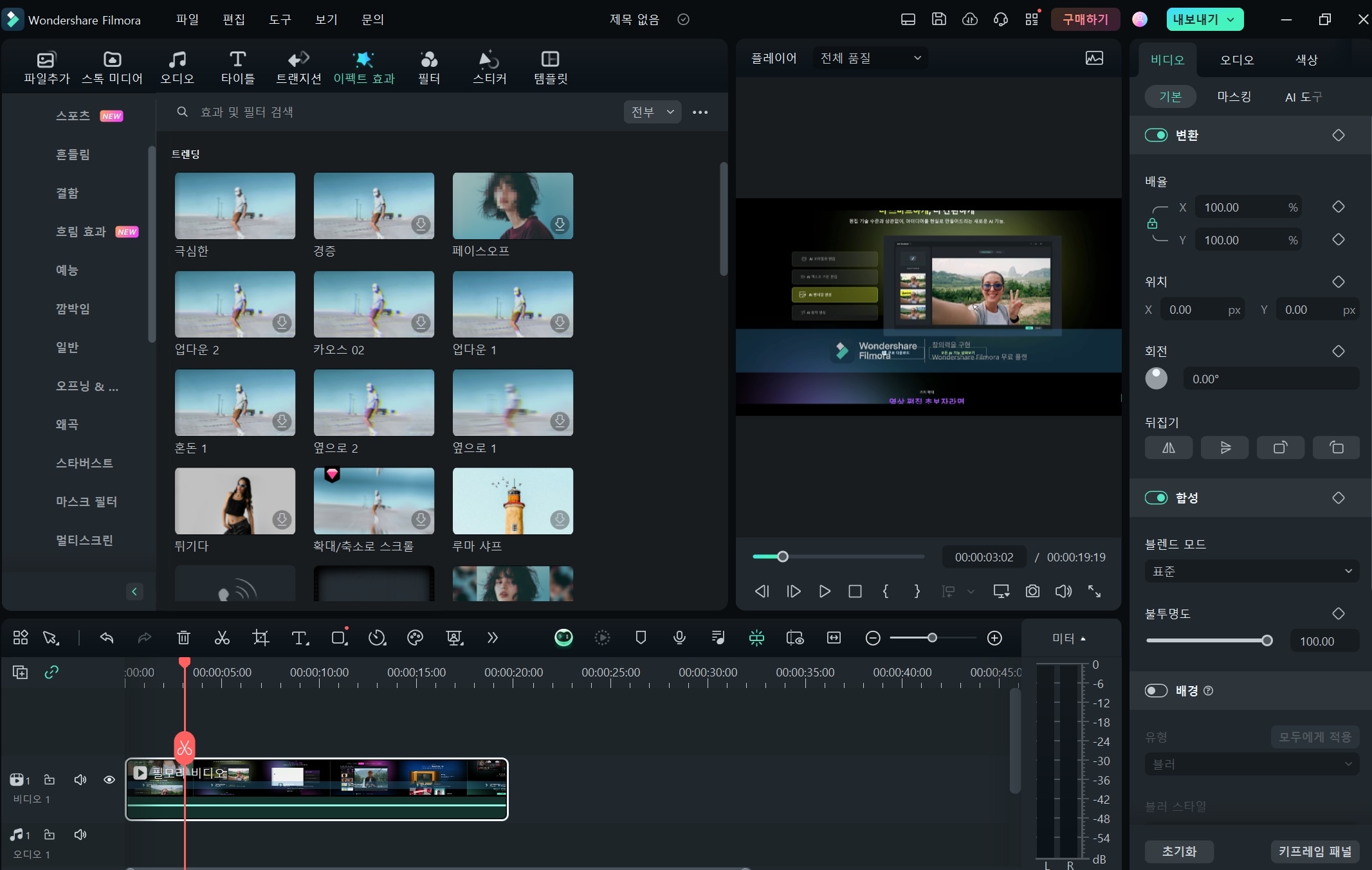Open the Titles (타이틀) panel
The width and height of the screenshot is (1372, 870).
[238, 67]
